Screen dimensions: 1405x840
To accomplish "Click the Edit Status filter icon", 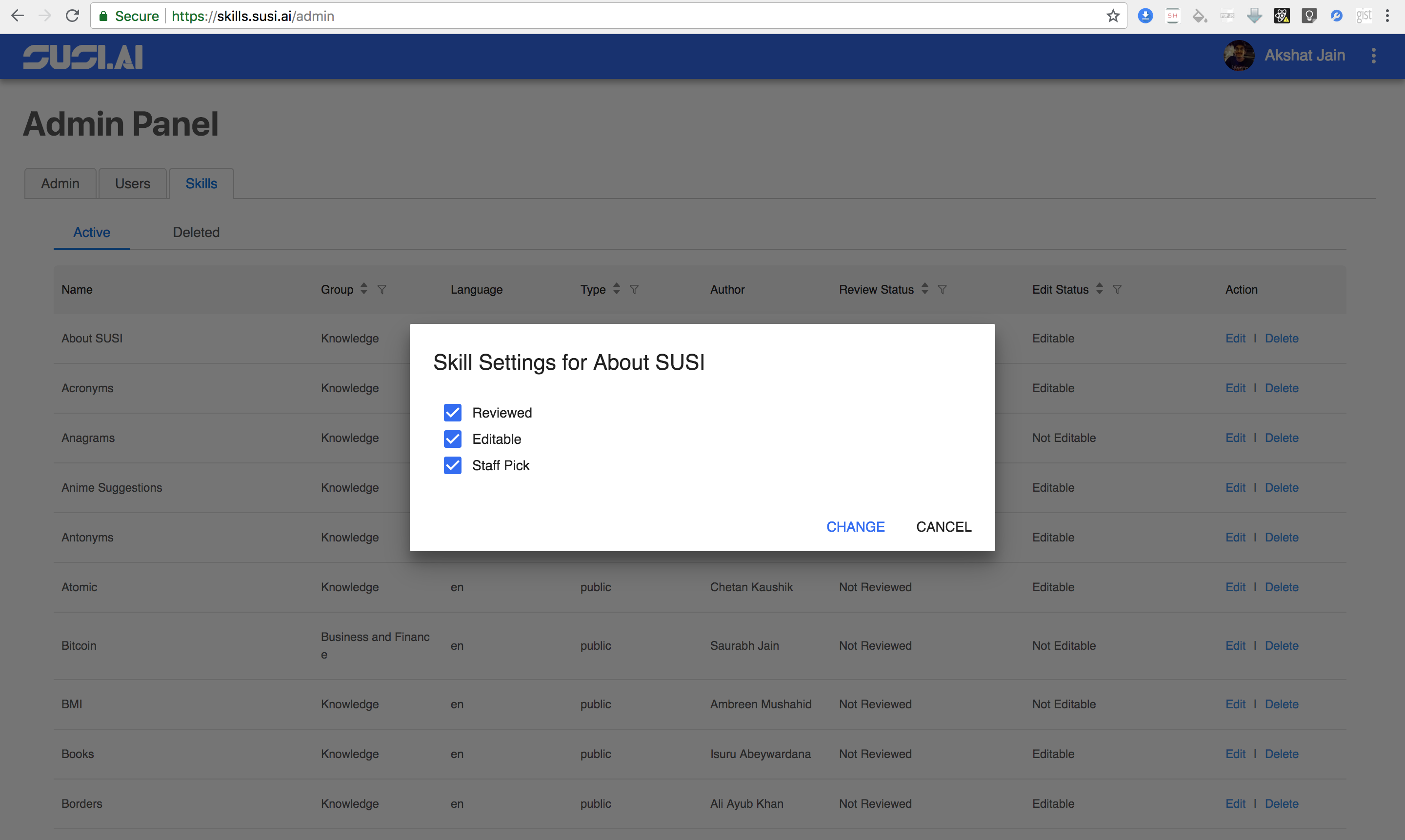I will click(1117, 289).
